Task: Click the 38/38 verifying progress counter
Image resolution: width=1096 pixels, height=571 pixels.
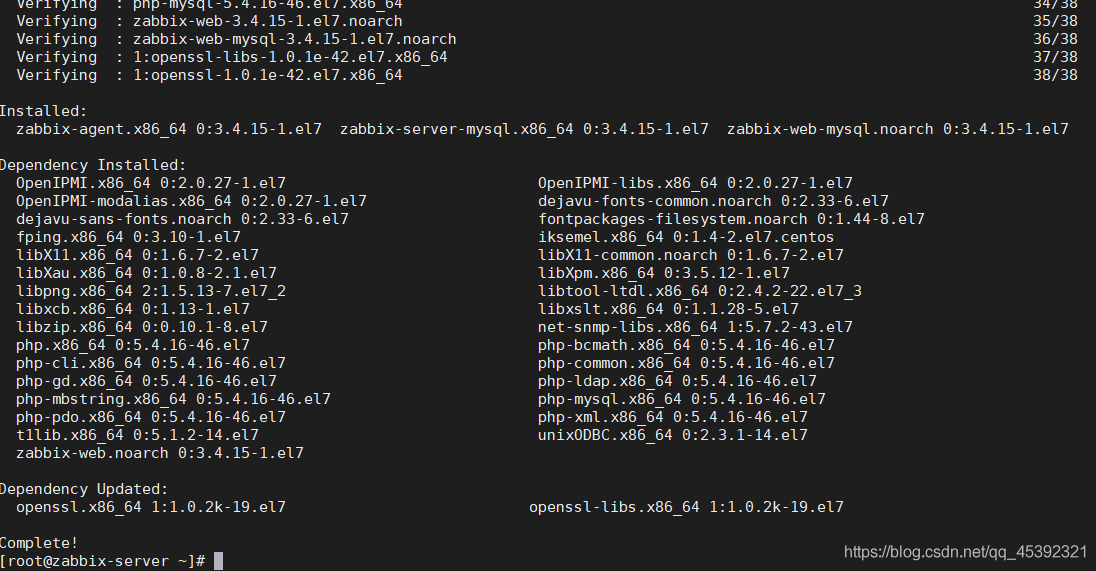Action: pos(1055,75)
